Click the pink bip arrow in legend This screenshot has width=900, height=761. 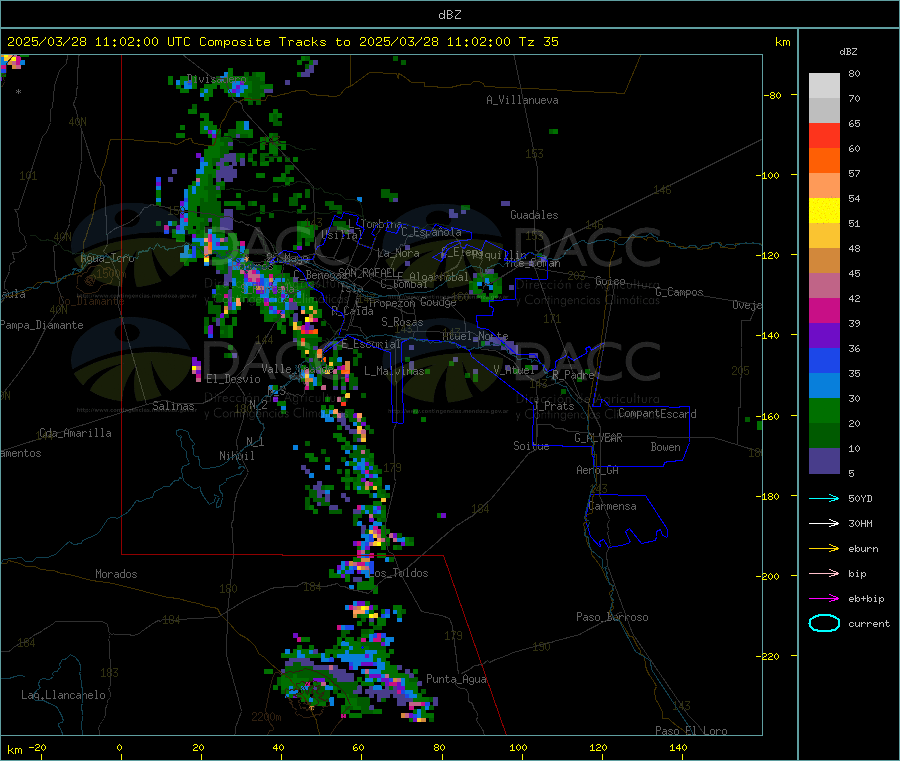point(824,573)
